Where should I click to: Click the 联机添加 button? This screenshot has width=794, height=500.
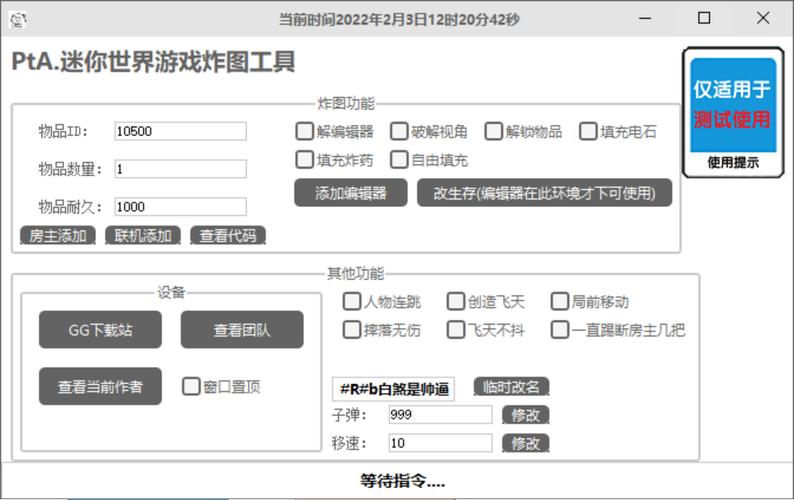[x=143, y=236]
